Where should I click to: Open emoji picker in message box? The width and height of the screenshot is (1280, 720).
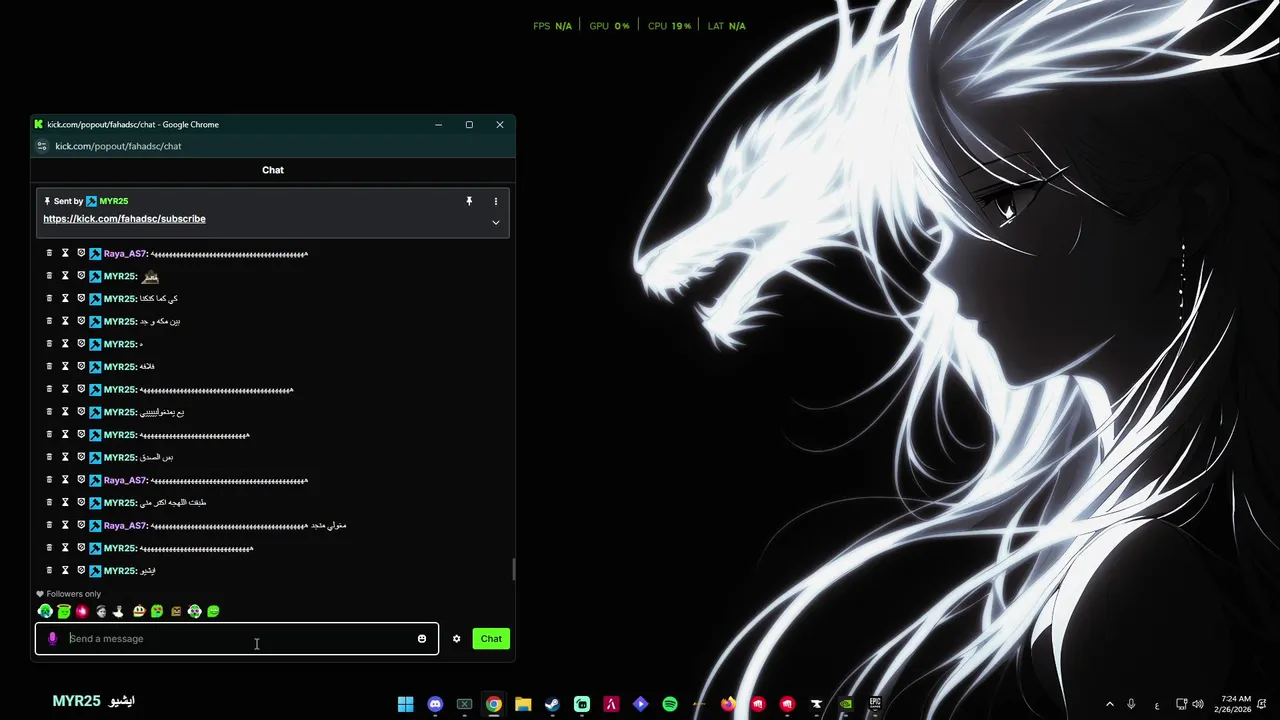(x=422, y=638)
